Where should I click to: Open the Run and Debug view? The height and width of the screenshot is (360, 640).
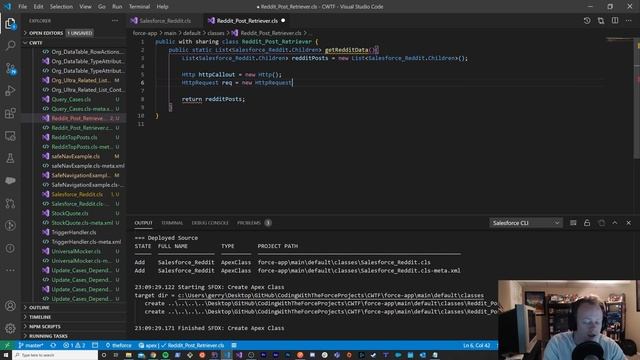click(x=10, y=91)
